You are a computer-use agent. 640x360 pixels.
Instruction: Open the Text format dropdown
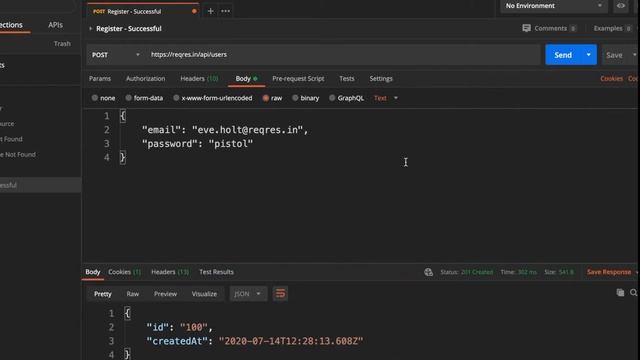(x=386, y=98)
